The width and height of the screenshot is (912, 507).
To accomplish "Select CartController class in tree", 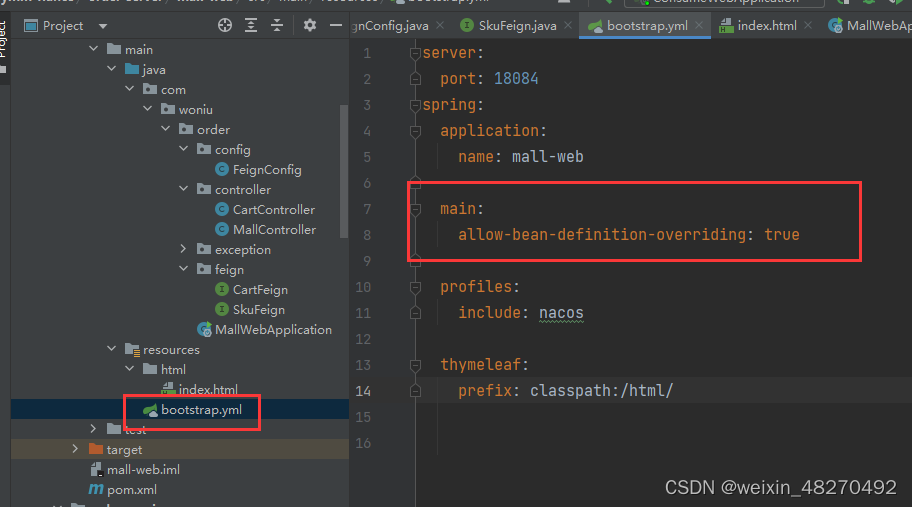I will [x=273, y=209].
